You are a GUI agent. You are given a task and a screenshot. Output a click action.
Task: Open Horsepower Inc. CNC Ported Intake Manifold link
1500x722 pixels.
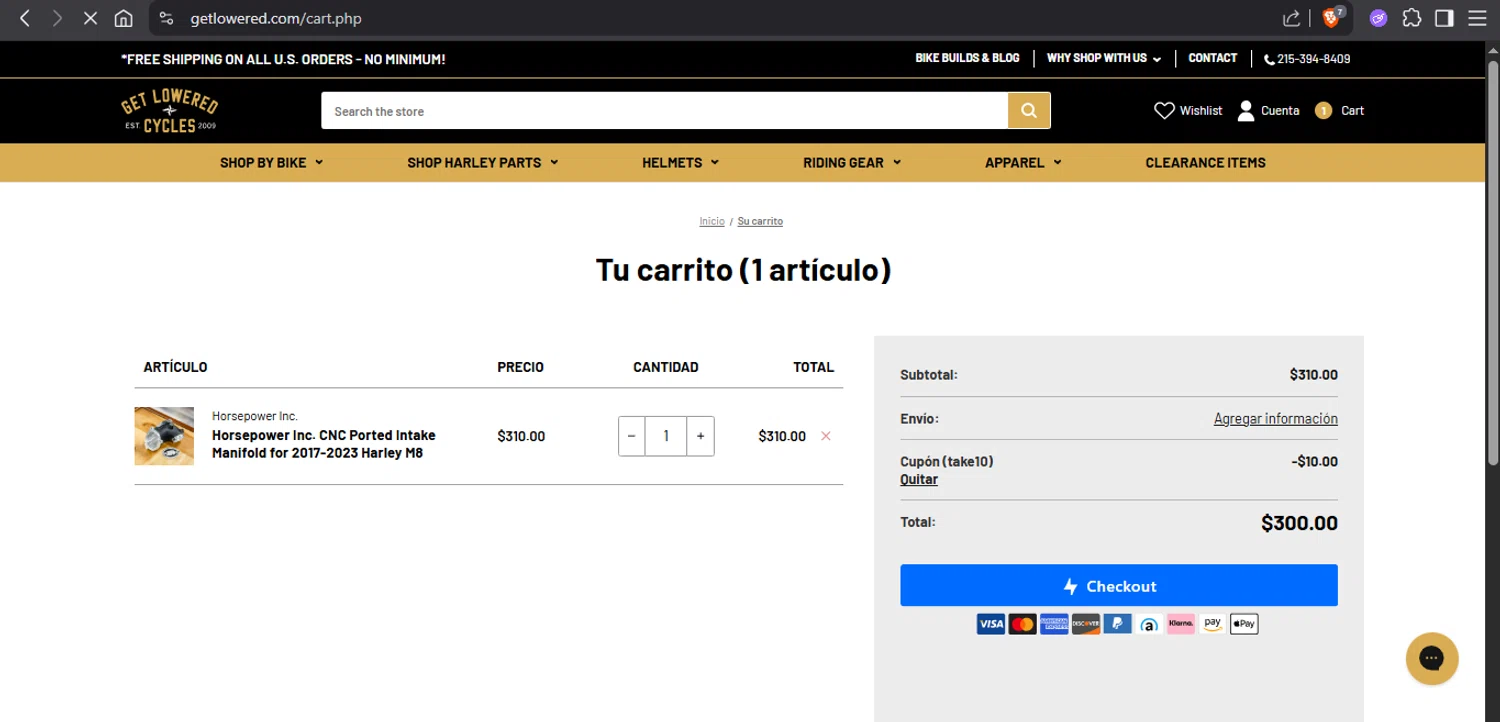(x=324, y=444)
